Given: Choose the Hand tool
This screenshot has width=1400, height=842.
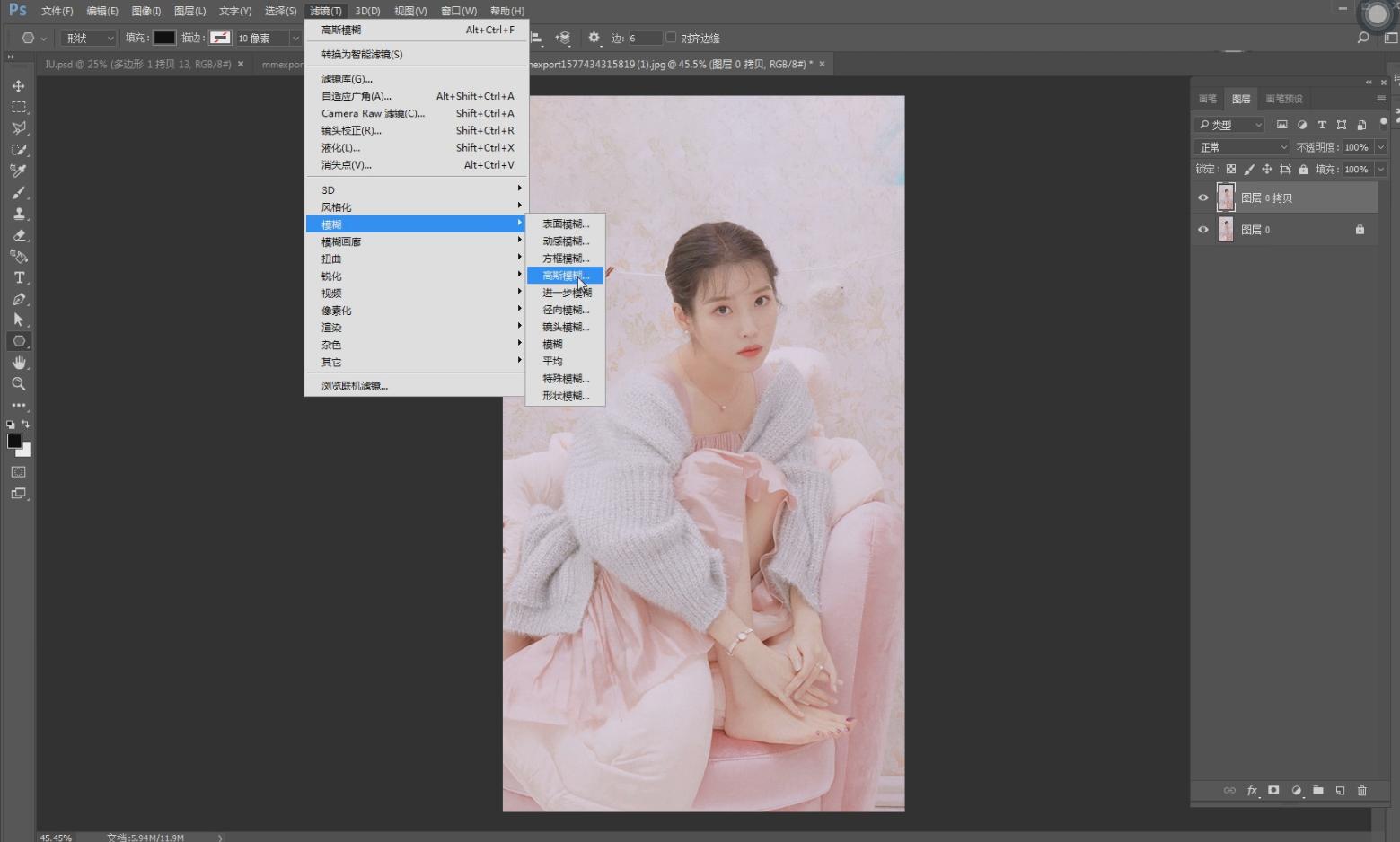Looking at the screenshot, I should point(18,363).
